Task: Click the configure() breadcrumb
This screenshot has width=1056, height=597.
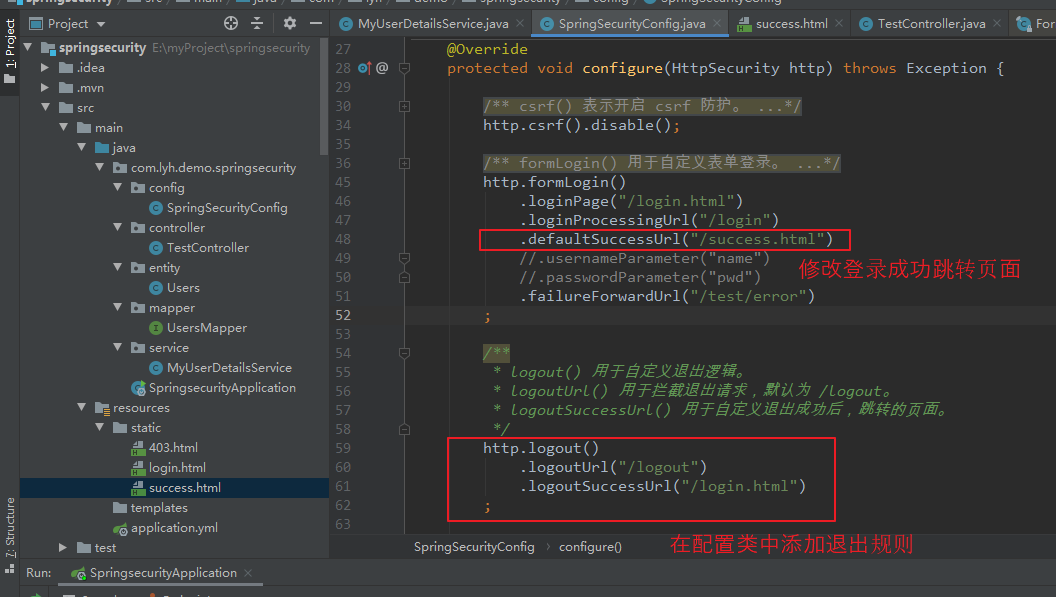Action: pyautogui.click(x=590, y=547)
